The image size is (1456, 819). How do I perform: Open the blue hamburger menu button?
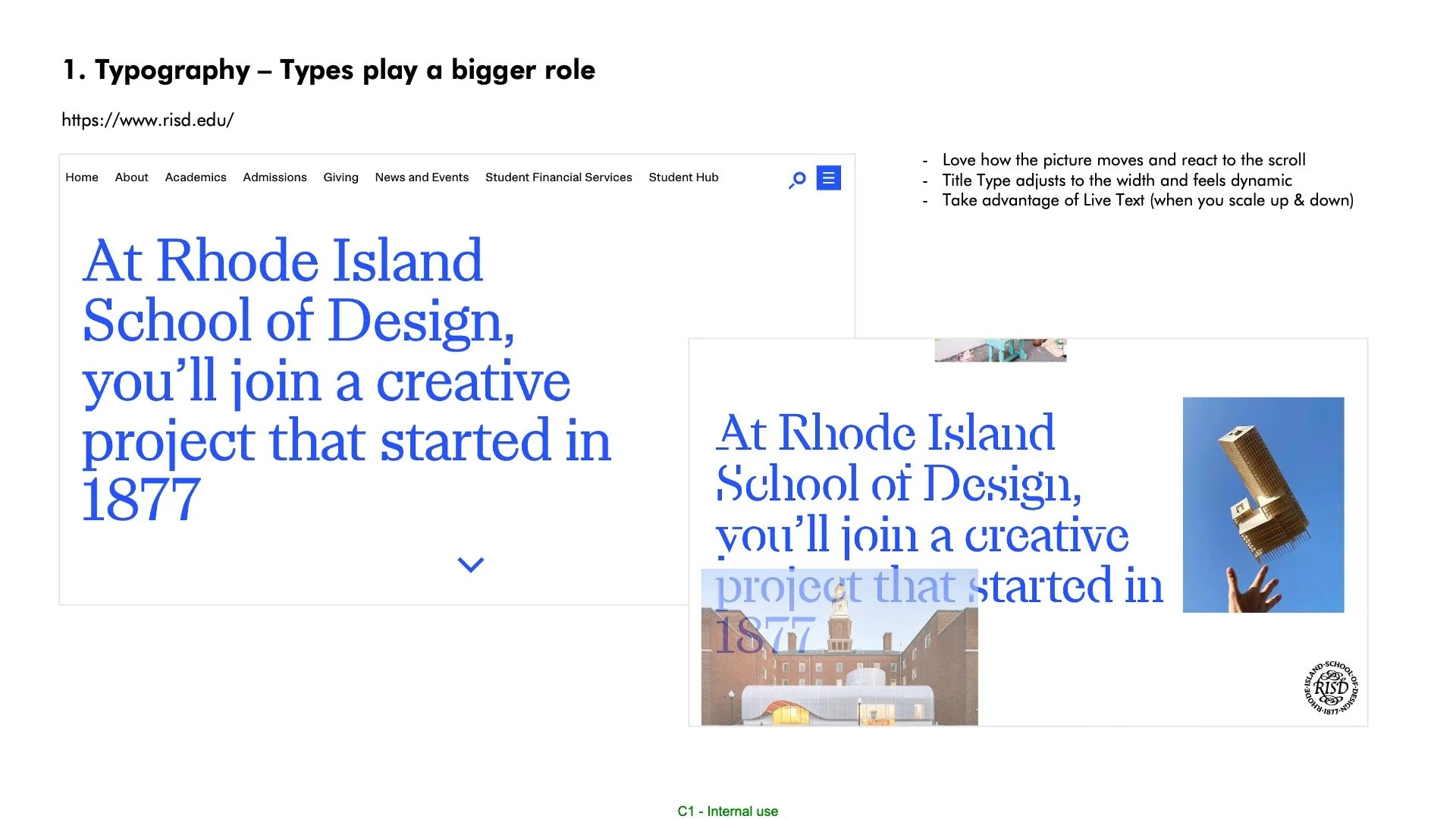(x=828, y=178)
